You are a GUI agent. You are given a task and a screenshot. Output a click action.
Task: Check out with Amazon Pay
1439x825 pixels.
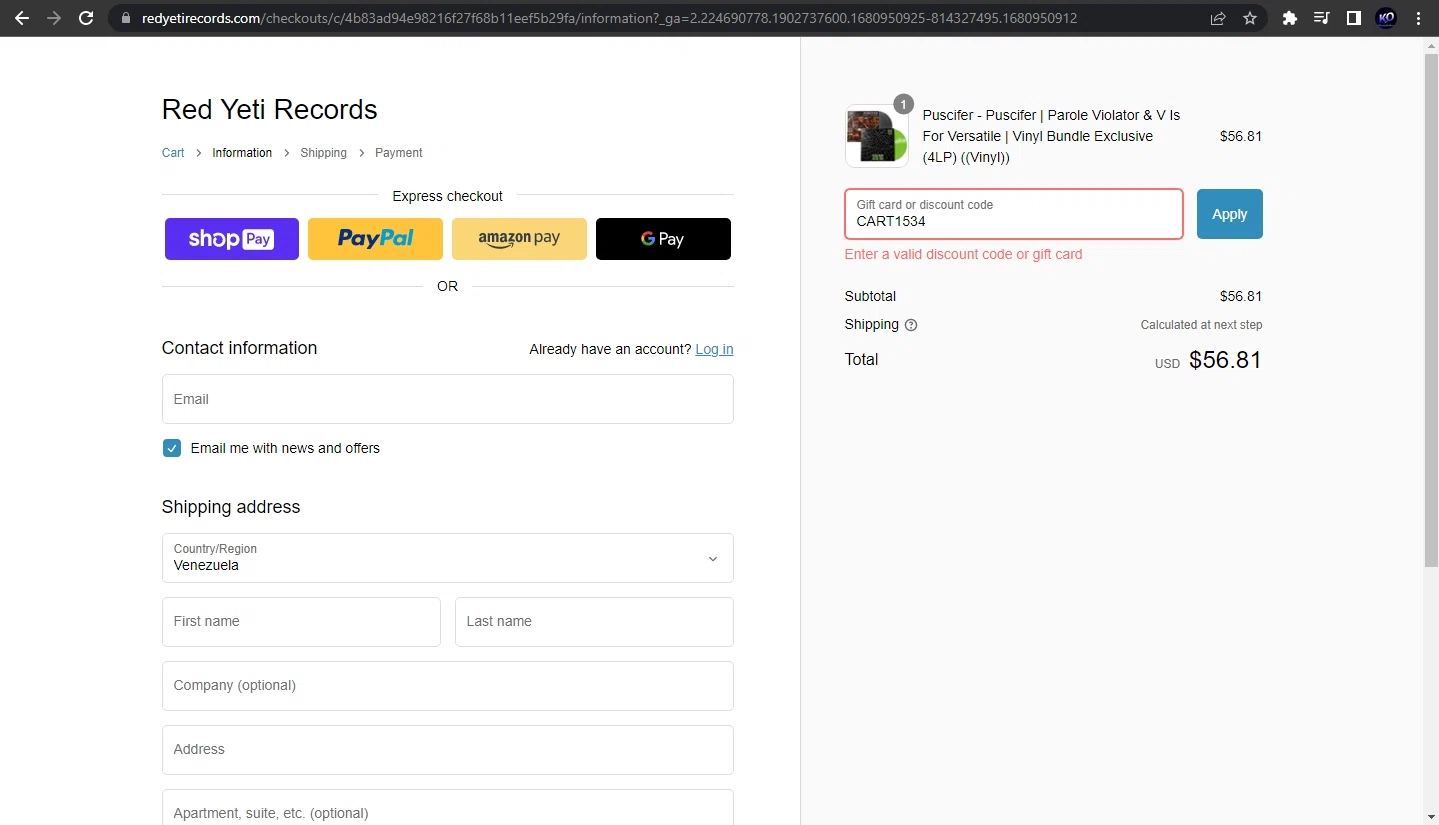(x=519, y=239)
